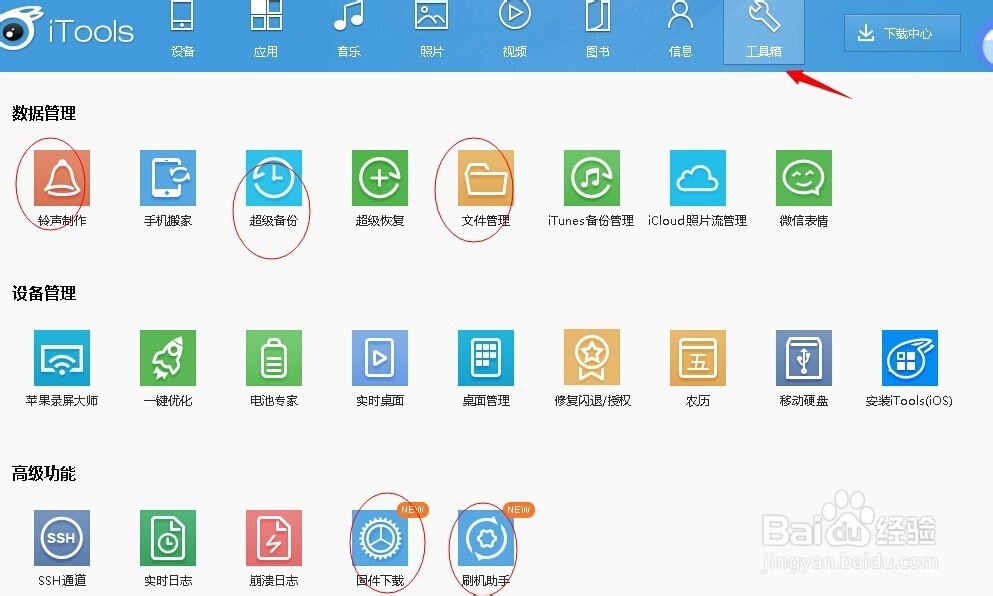Open the 微信表情 WeChat emoji tool
The width and height of the screenshot is (993, 596).
804,178
